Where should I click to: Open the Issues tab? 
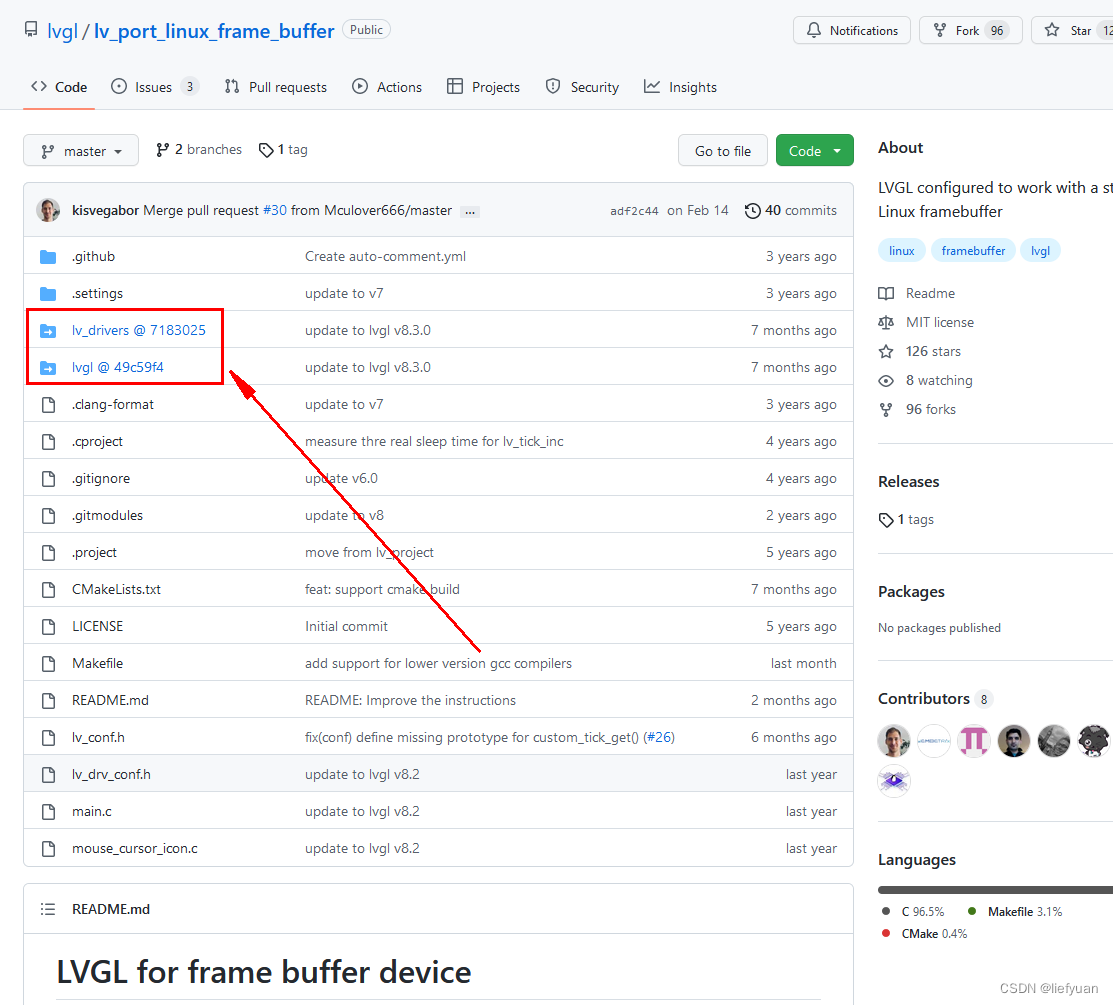pyautogui.click(x=154, y=87)
